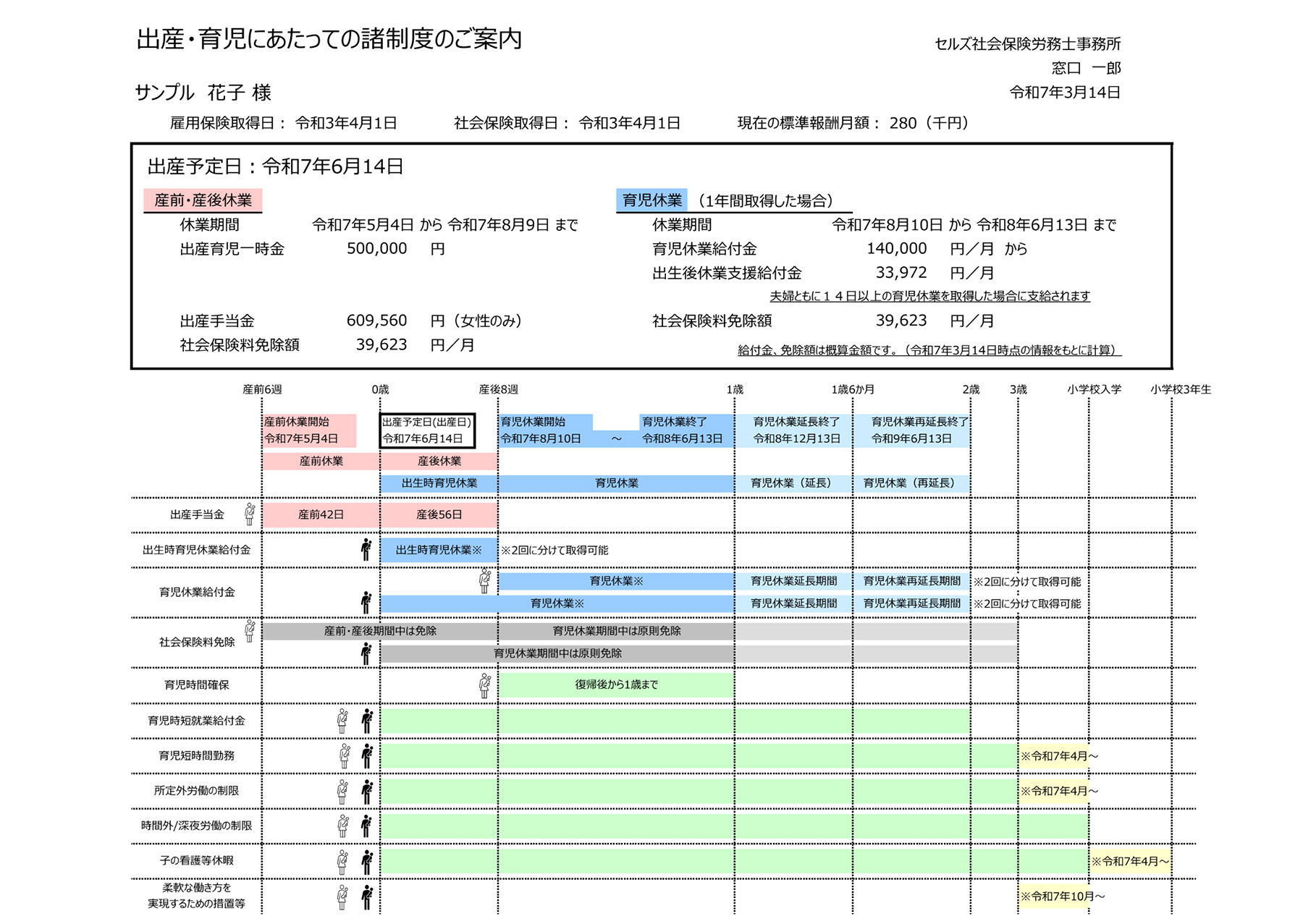Click the father icon in the 所定外労働の制限 row

(x=367, y=792)
